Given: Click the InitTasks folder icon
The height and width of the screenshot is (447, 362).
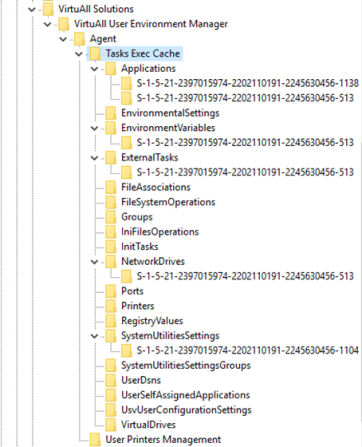Looking at the screenshot, I should pos(111,247).
